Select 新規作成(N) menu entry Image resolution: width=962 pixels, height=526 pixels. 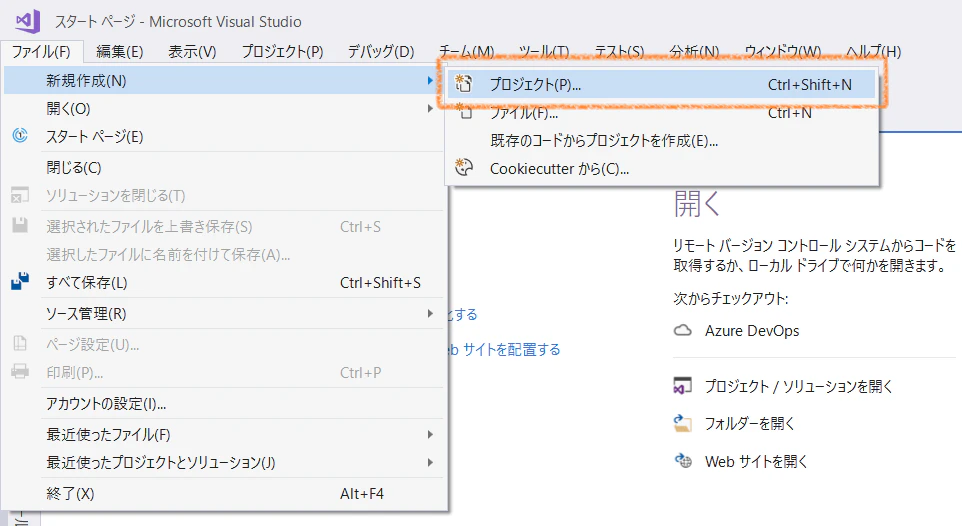[x=223, y=80]
